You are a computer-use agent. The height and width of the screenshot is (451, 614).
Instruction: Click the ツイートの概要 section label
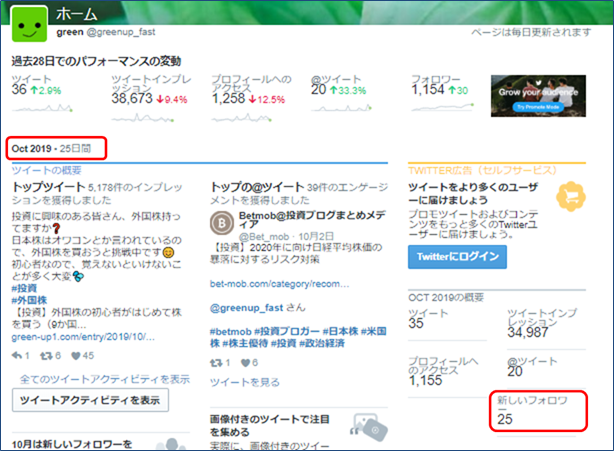[x=47, y=170]
